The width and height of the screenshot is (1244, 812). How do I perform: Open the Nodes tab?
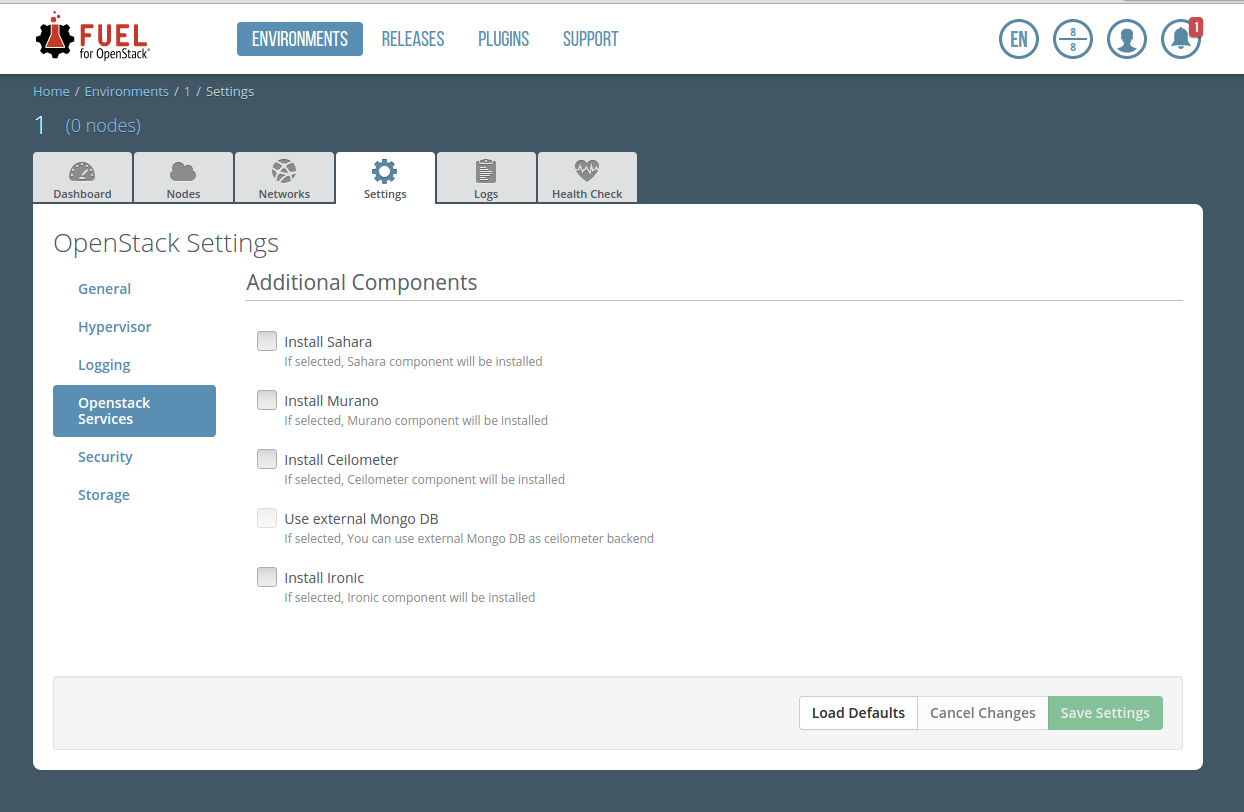point(183,179)
